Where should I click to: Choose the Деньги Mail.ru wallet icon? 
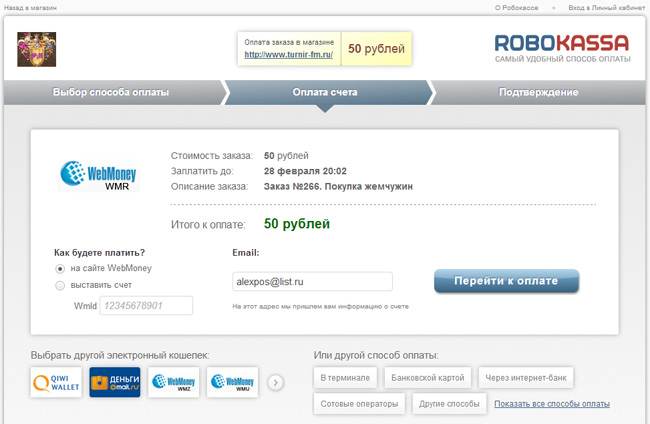click(x=115, y=382)
